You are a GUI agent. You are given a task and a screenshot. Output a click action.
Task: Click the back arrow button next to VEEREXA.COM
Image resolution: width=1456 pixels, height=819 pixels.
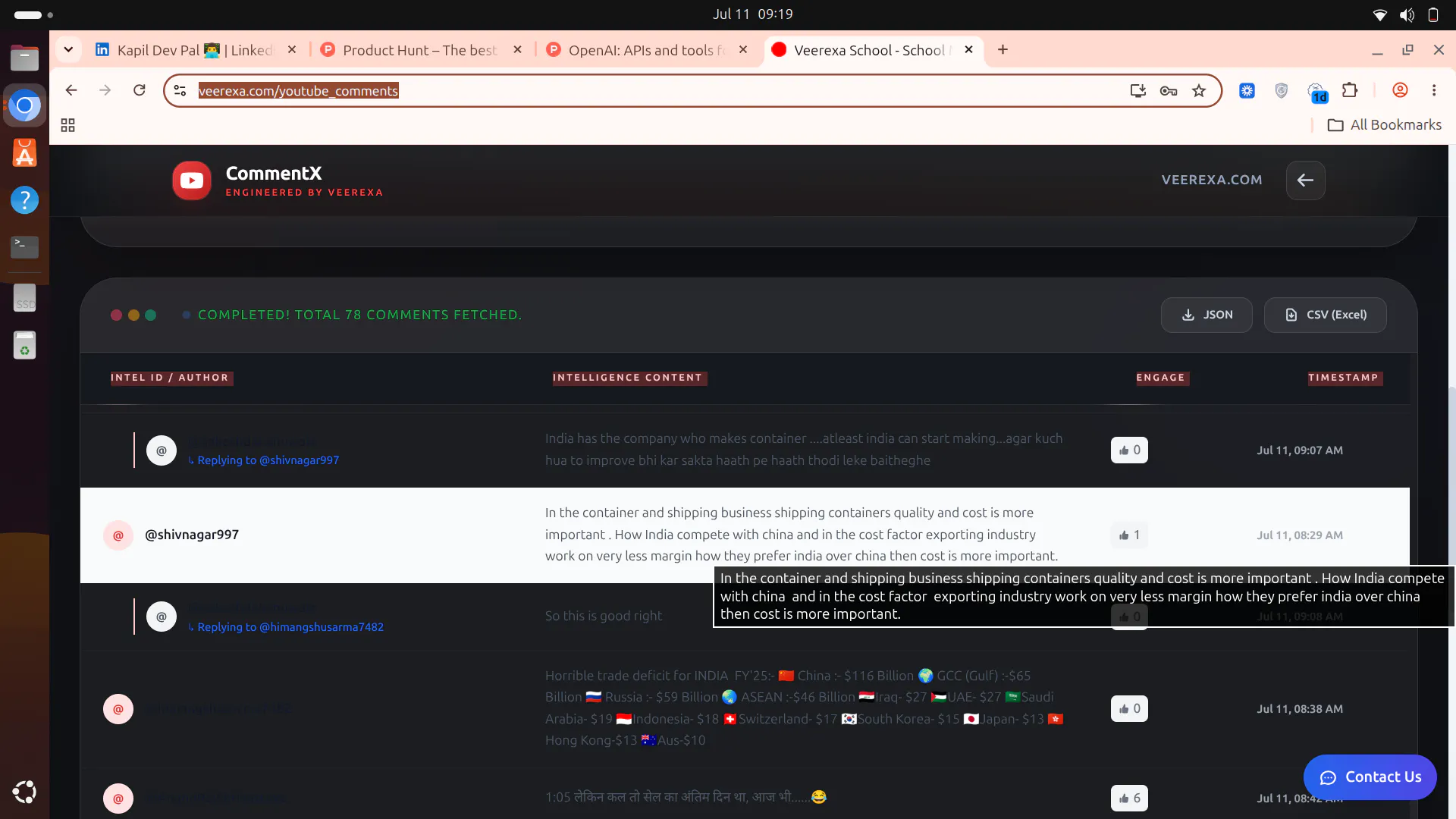1305,180
